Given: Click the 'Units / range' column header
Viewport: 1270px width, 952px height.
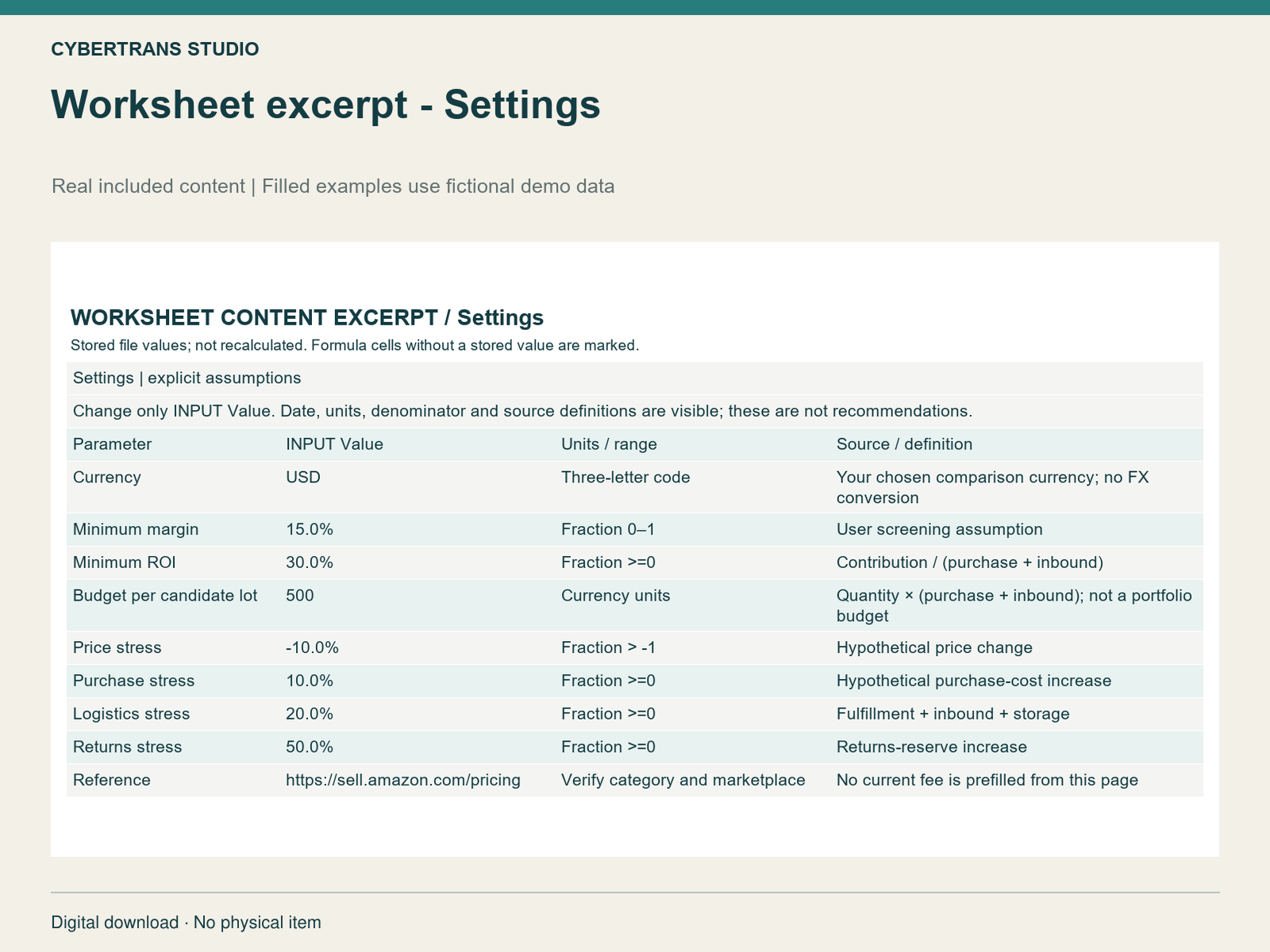Looking at the screenshot, I should (x=609, y=444).
